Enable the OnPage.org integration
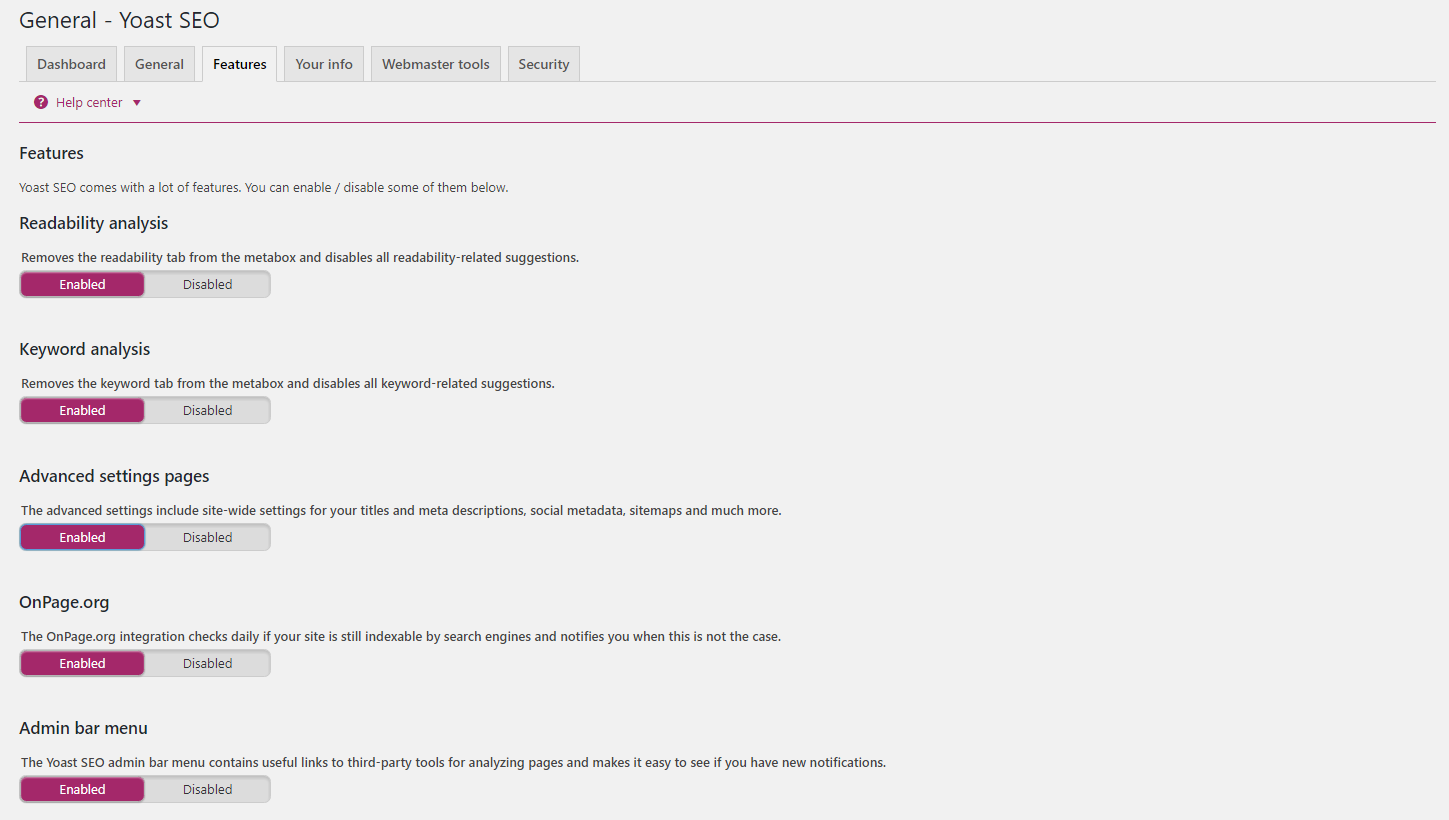 (82, 663)
